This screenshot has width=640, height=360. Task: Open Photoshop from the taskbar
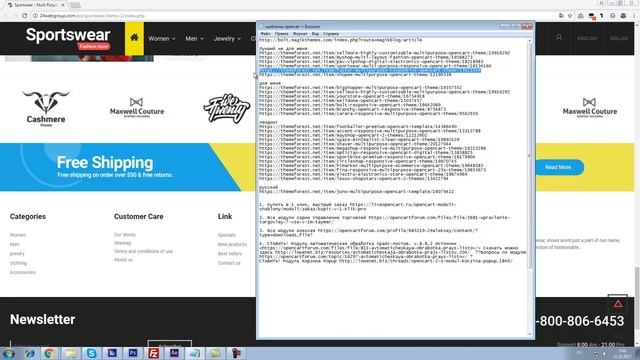133,353
